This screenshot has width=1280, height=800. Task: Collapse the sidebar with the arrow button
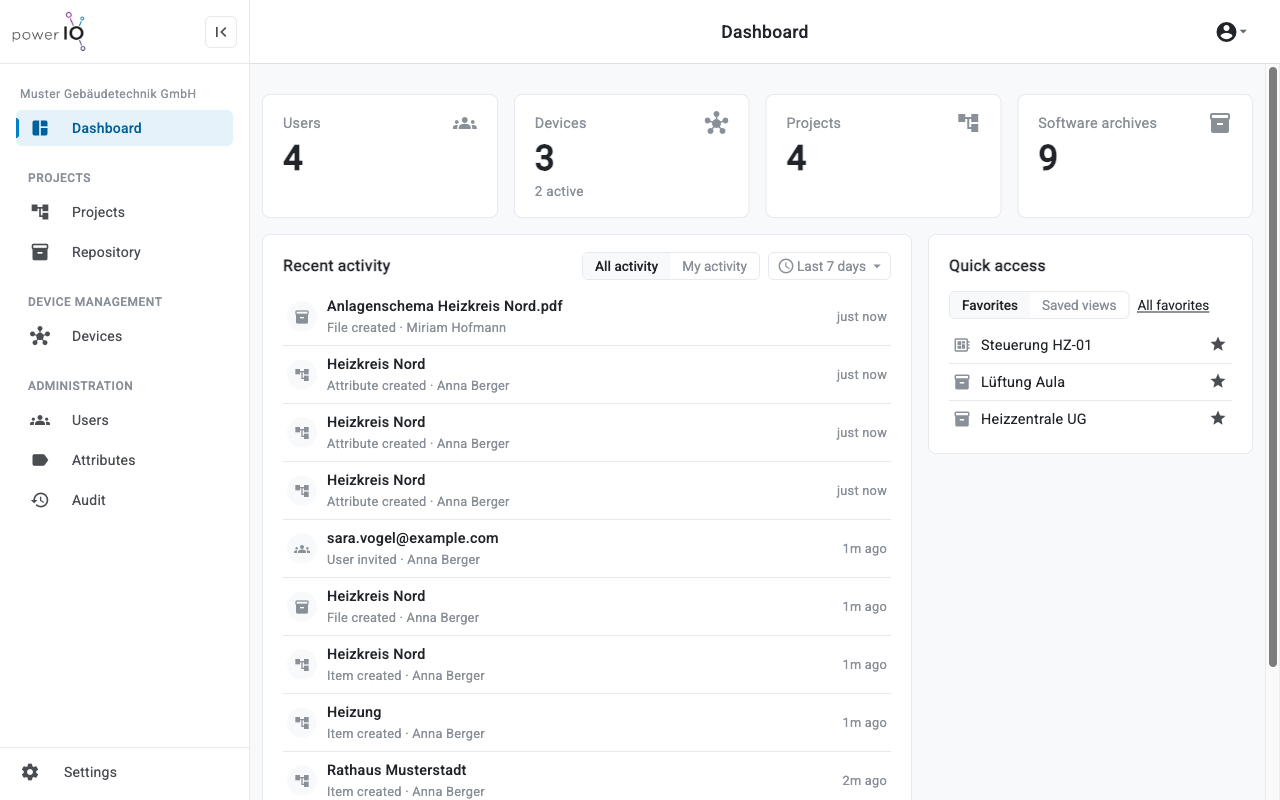pyautogui.click(x=221, y=32)
